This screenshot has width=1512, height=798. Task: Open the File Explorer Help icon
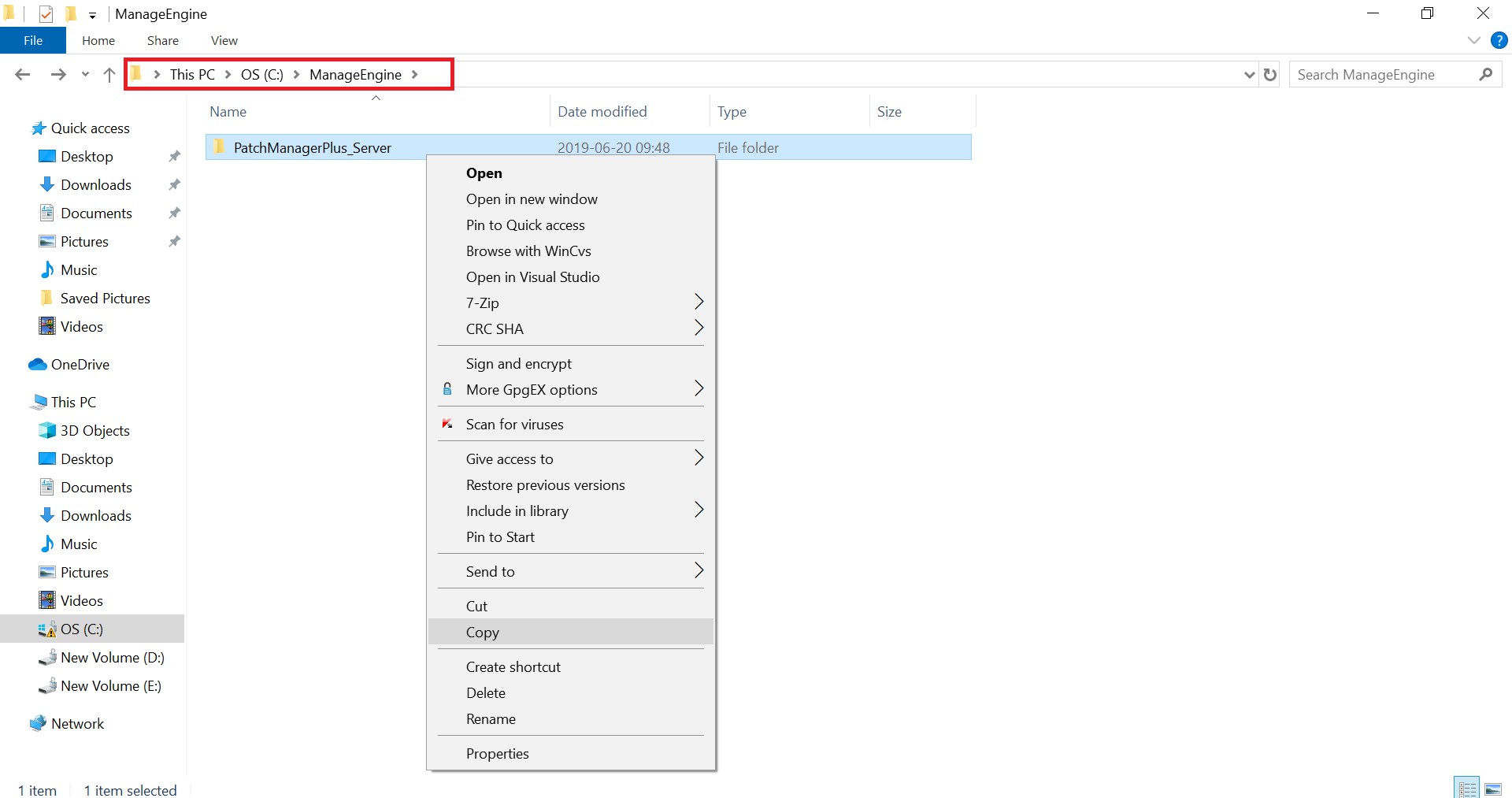(1499, 40)
